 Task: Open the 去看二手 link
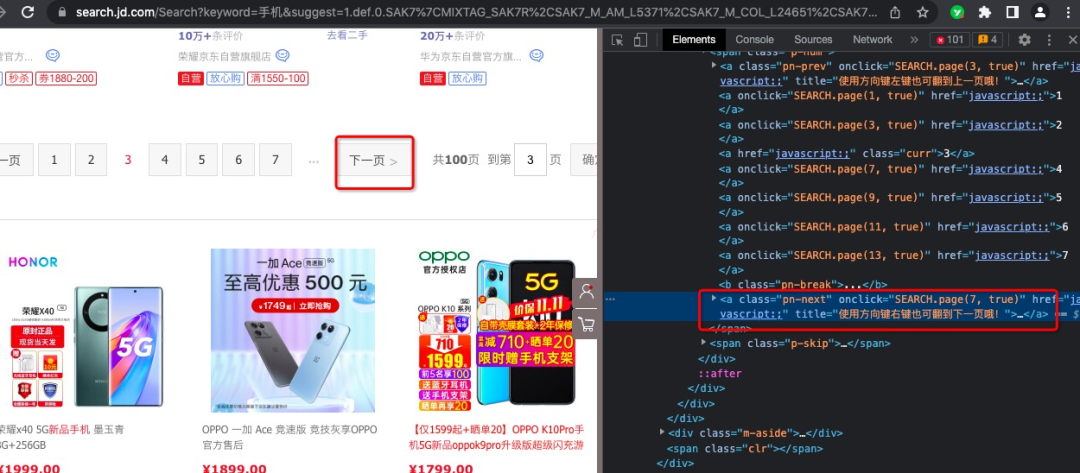pos(347,36)
